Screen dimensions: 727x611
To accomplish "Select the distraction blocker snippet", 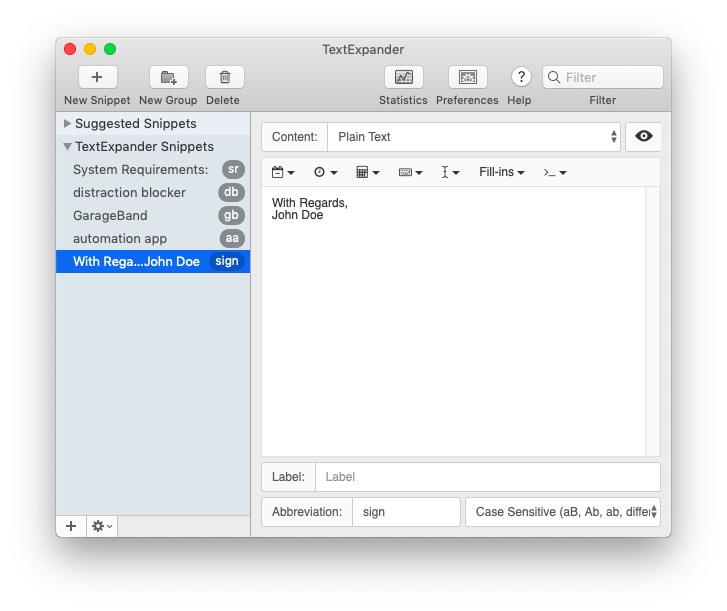I will click(153, 192).
